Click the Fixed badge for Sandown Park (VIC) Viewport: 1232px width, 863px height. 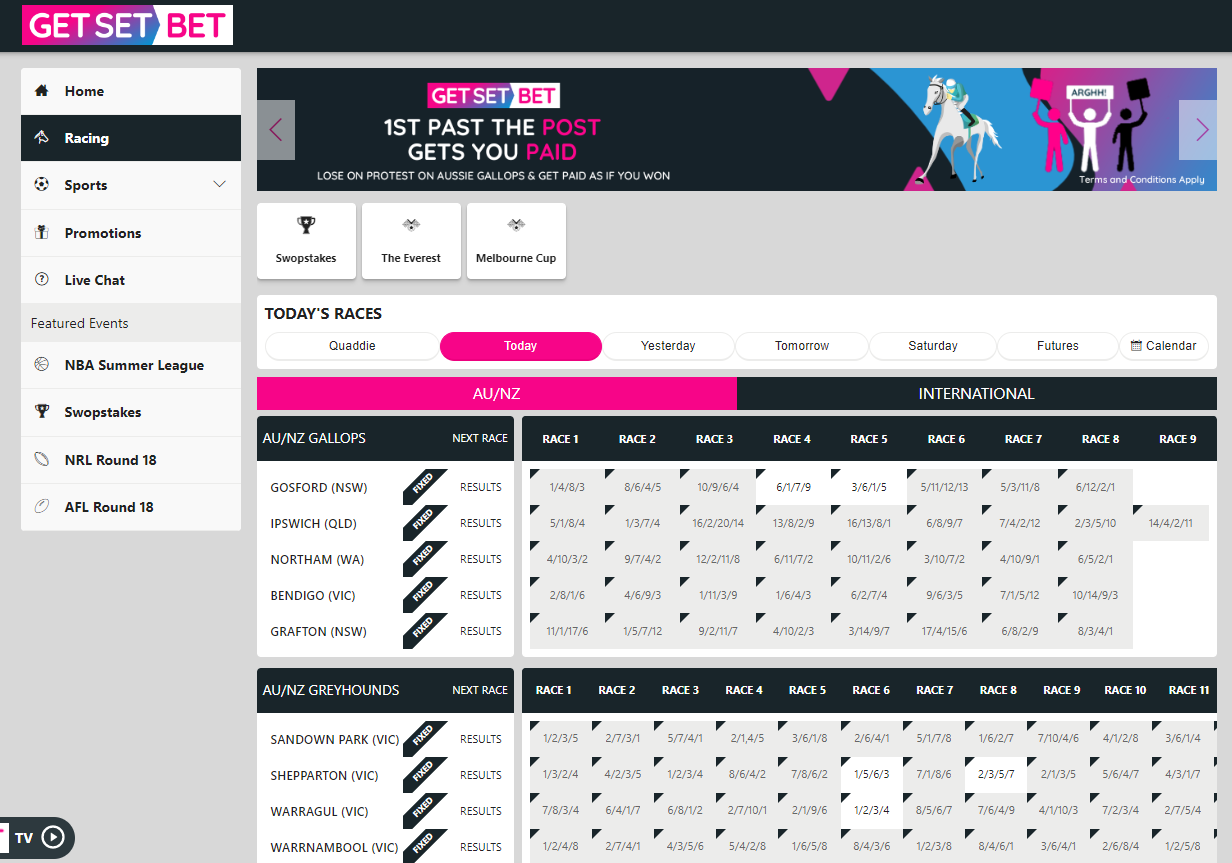[x=424, y=739]
